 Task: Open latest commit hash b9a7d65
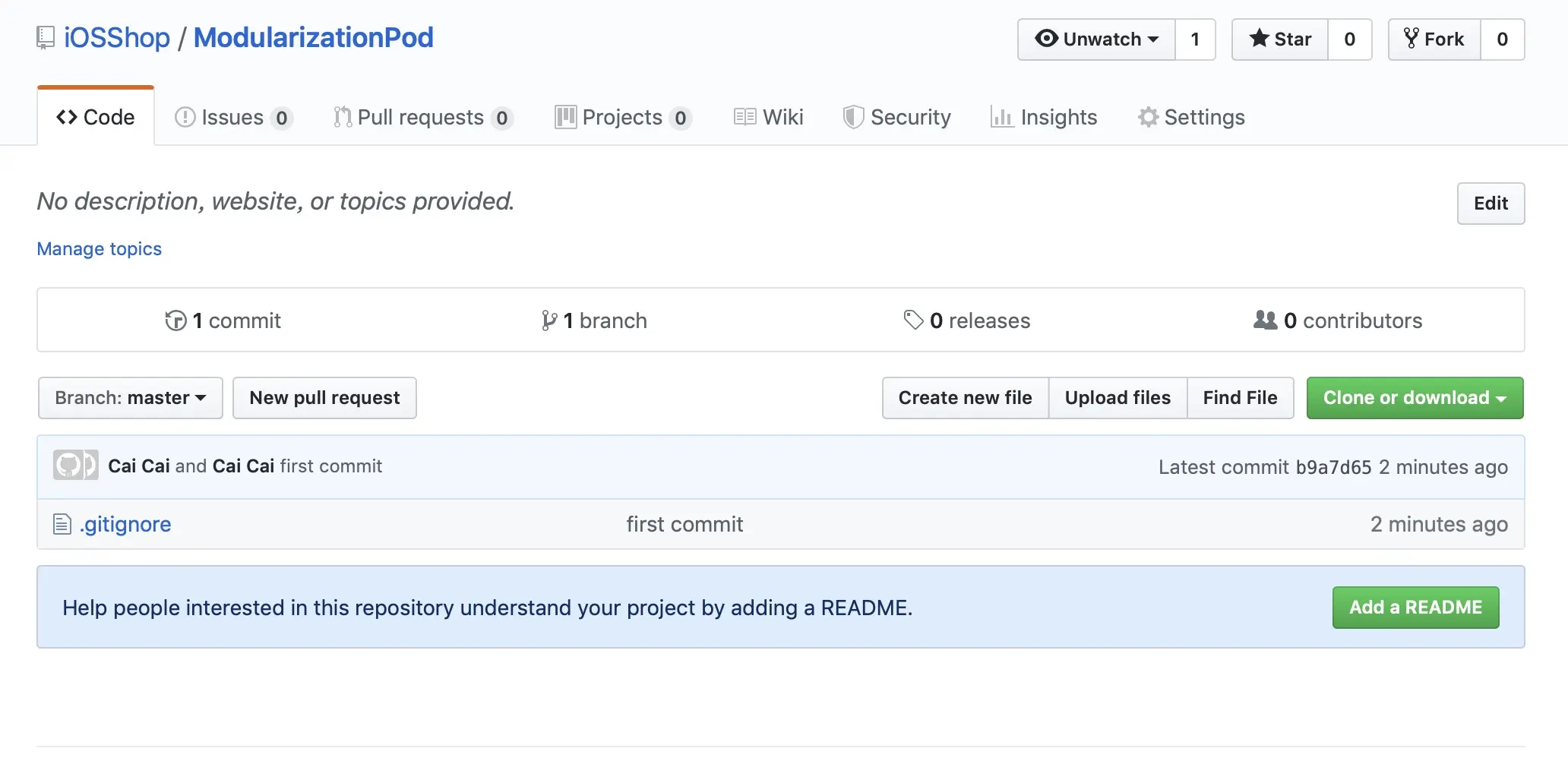click(x=1333, y=467)
